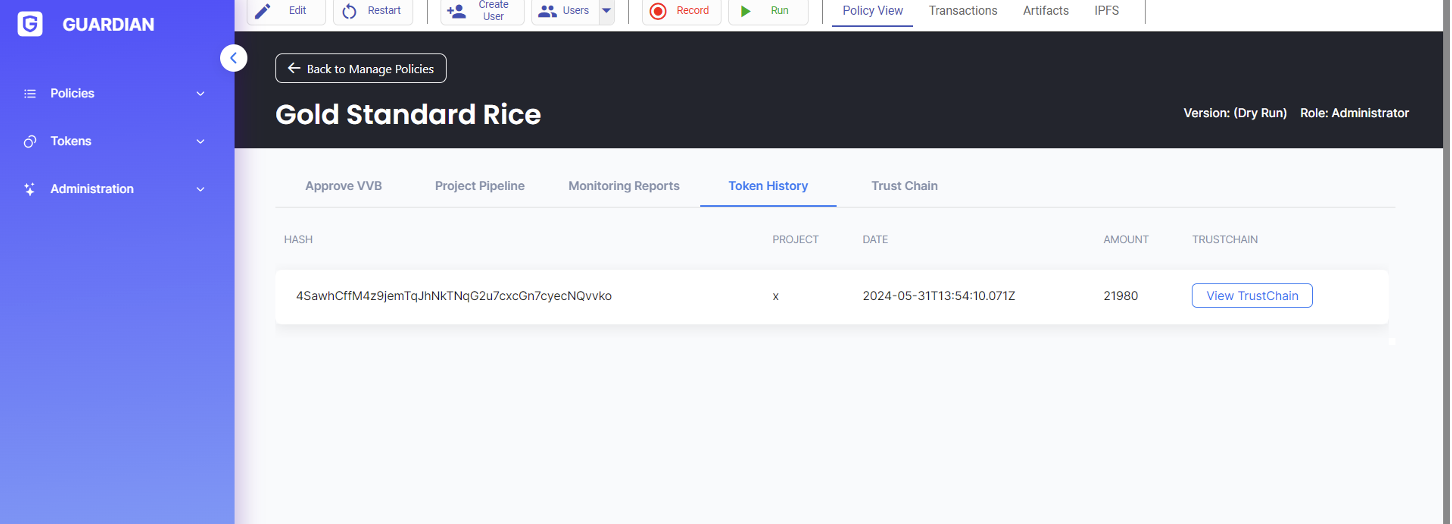Click the Guardian logo icon

pos(30,25)
